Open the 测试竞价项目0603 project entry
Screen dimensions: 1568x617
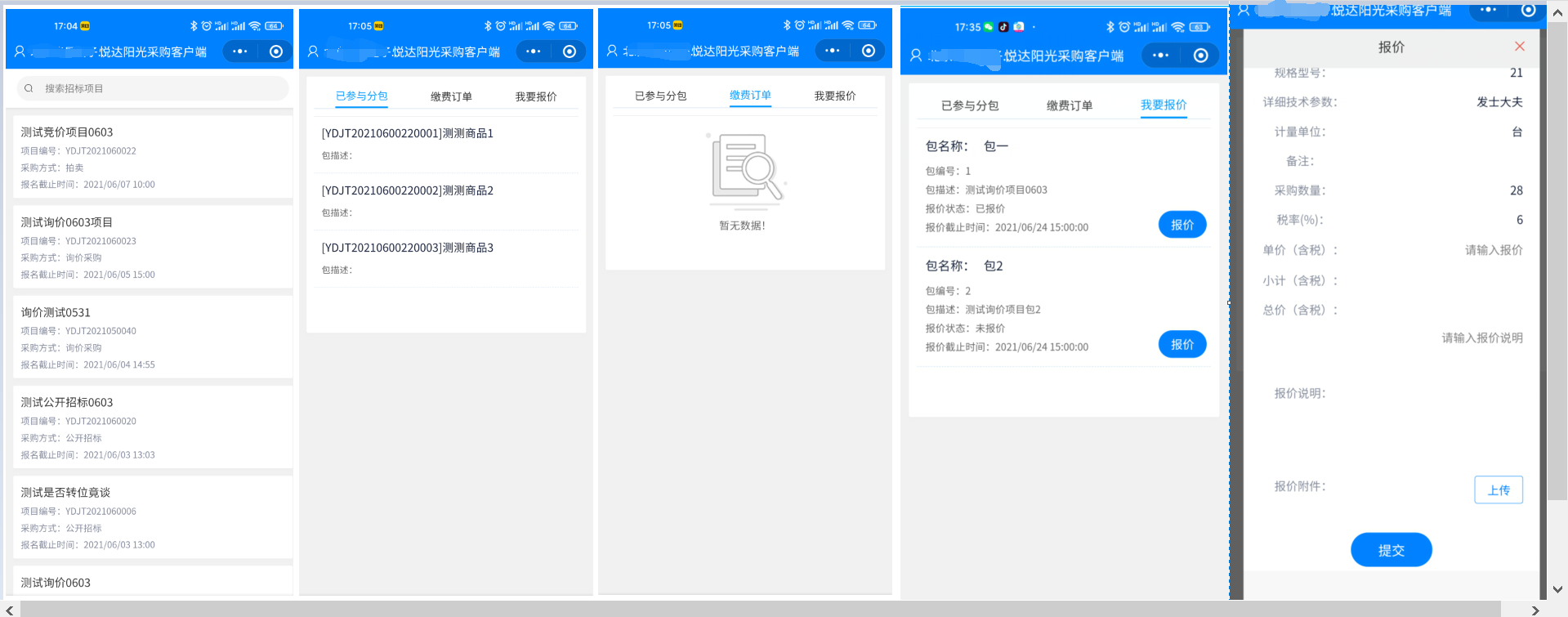[x=153, y=157]
